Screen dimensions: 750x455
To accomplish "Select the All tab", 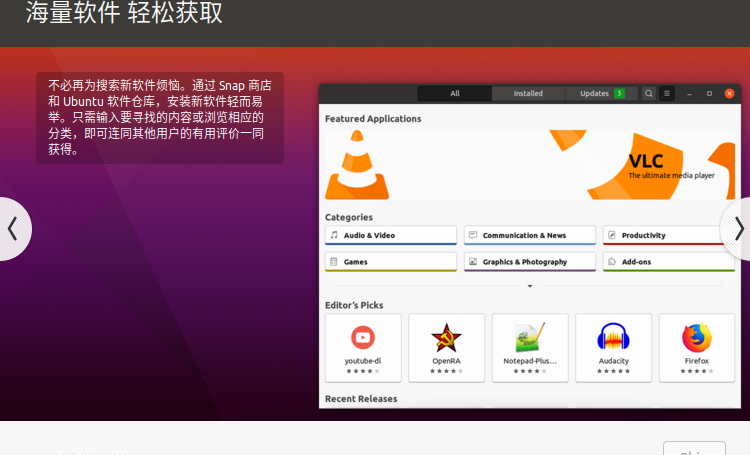I will (x=455, y=93).
